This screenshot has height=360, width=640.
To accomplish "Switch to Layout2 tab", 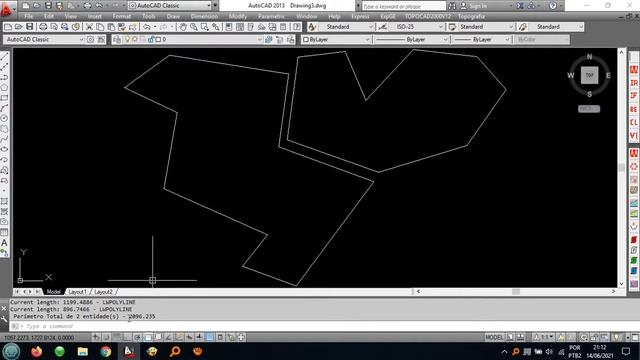I will (x=103, y=292).
